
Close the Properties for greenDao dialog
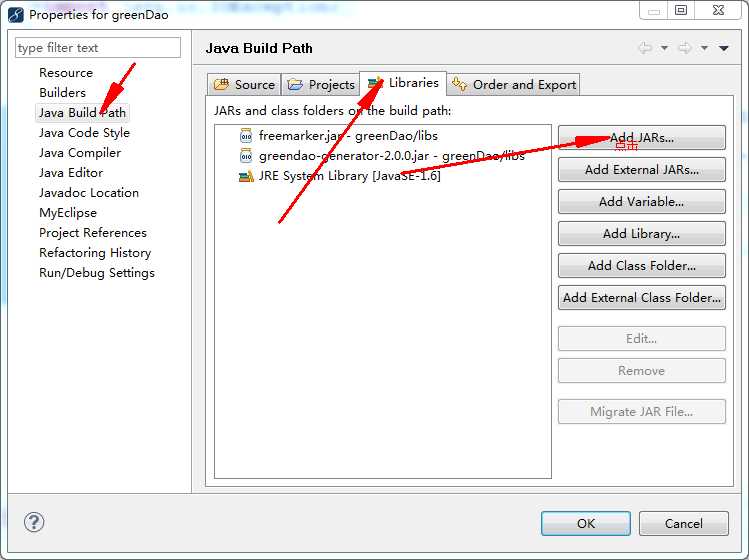click(718, 10)
